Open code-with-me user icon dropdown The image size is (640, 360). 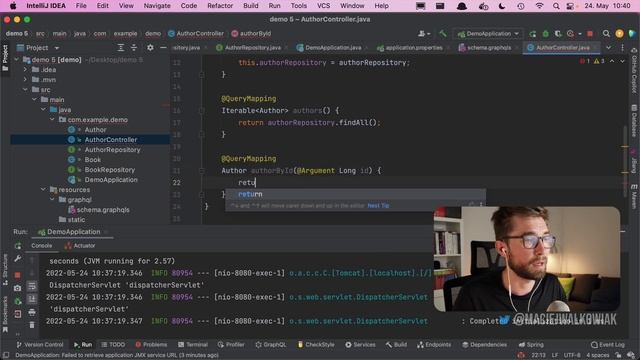click(424, 34)
